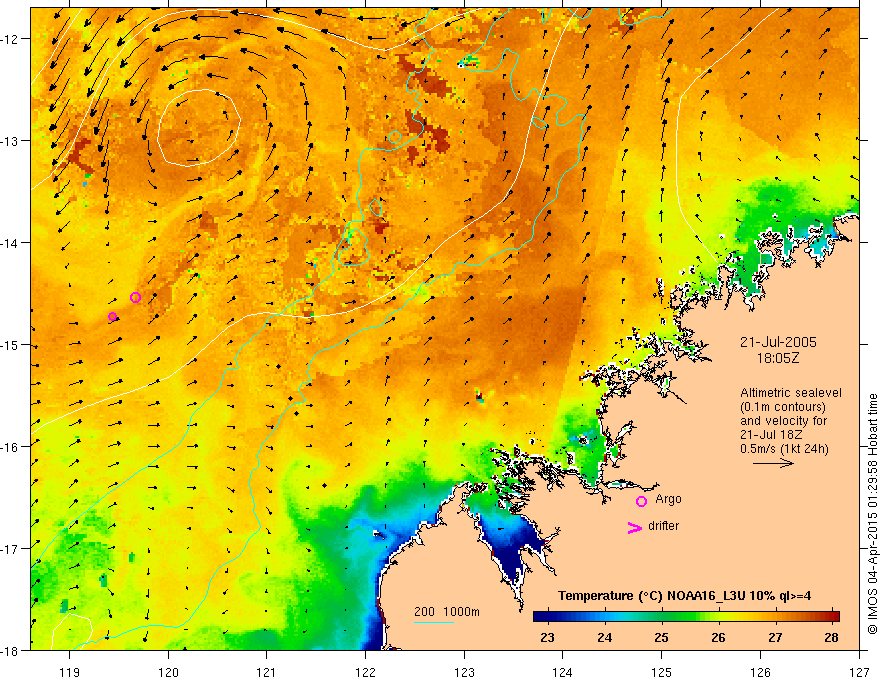Click the 21-Jul-2005 date label
Viewport: 880px width, 680px height.
[778, 342]
